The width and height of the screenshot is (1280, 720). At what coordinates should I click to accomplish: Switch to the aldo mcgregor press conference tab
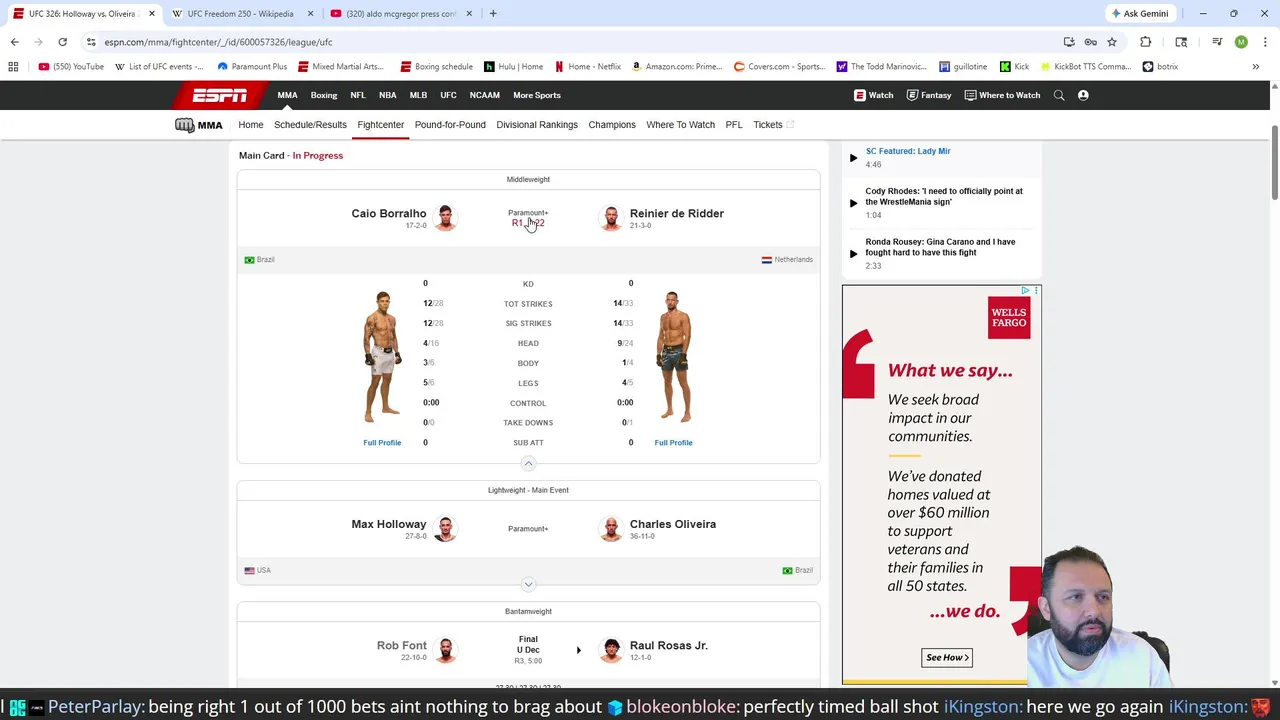point(400,14)
